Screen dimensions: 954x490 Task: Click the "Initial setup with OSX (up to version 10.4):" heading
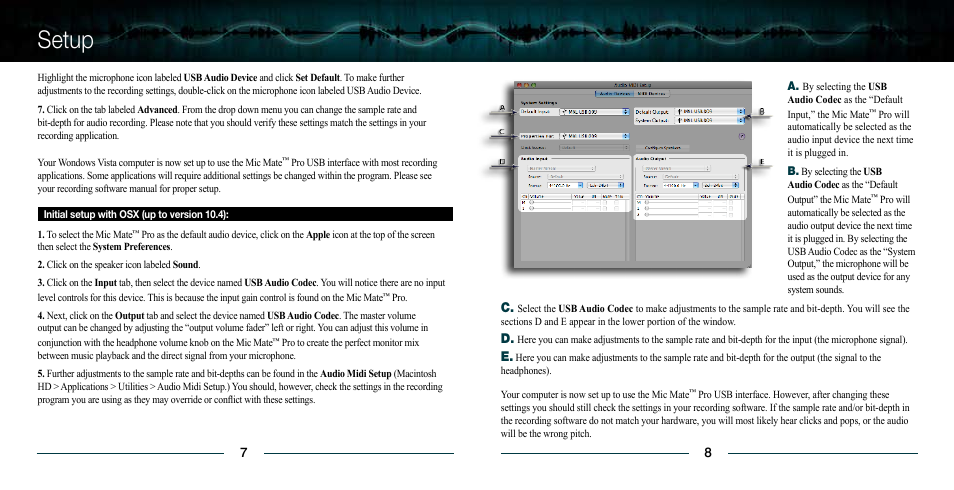point(136,214)
